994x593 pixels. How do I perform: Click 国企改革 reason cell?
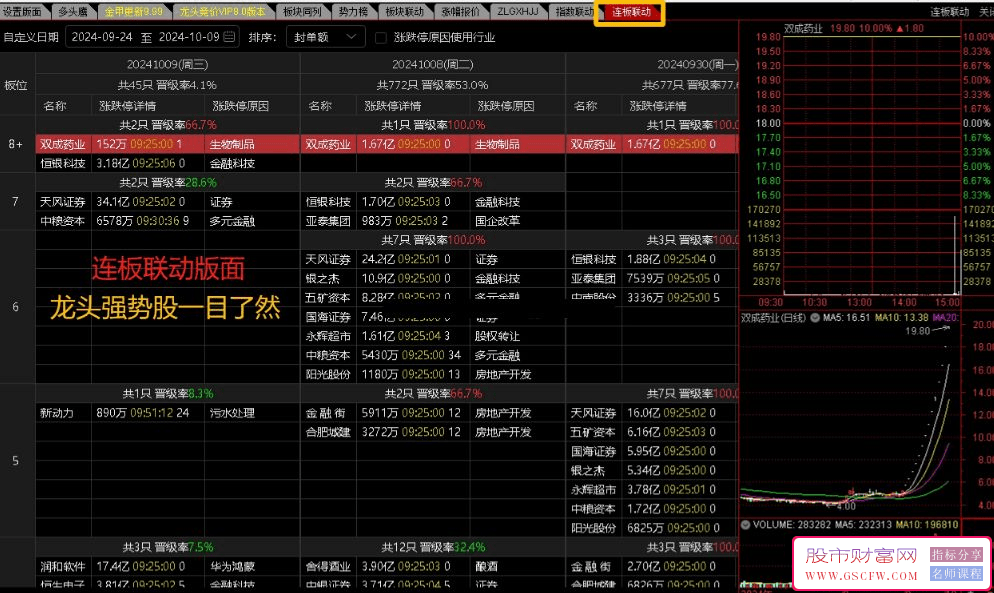click(x=498, y=221)
